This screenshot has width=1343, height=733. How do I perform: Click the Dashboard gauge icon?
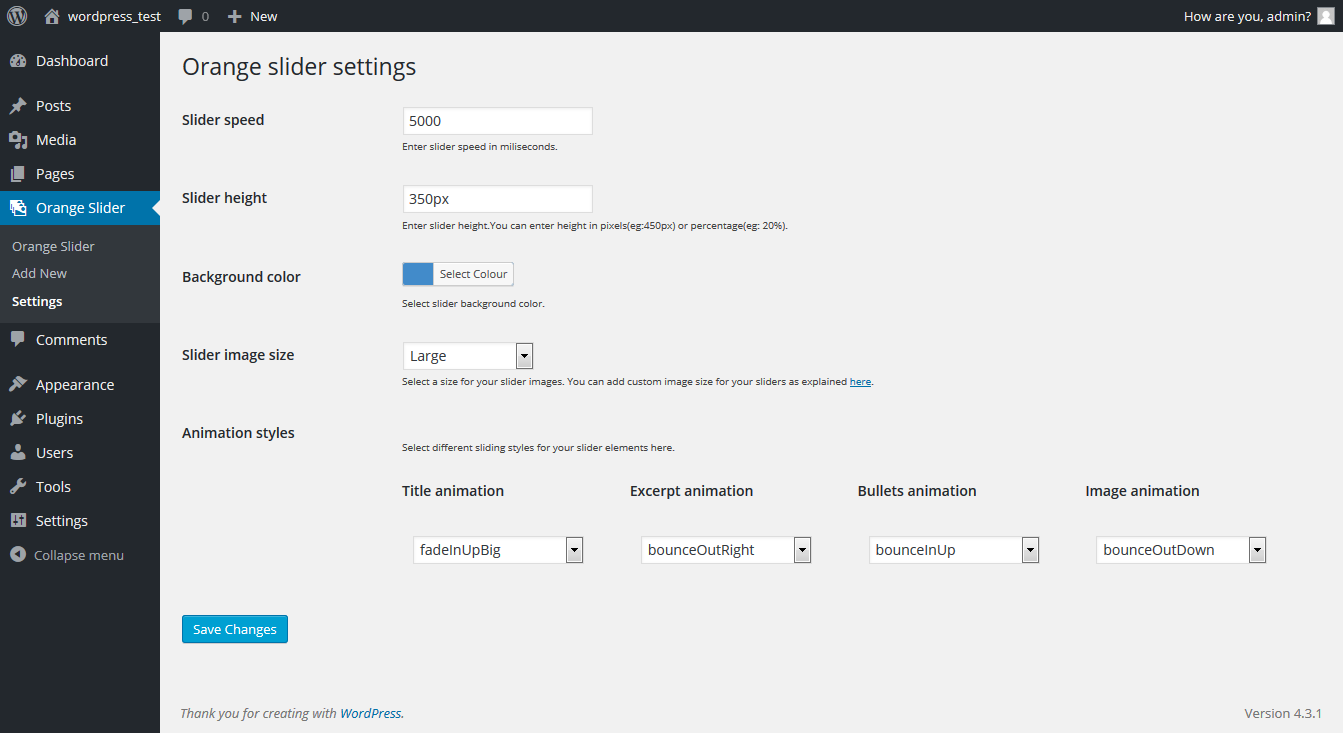tap(18, 61)
